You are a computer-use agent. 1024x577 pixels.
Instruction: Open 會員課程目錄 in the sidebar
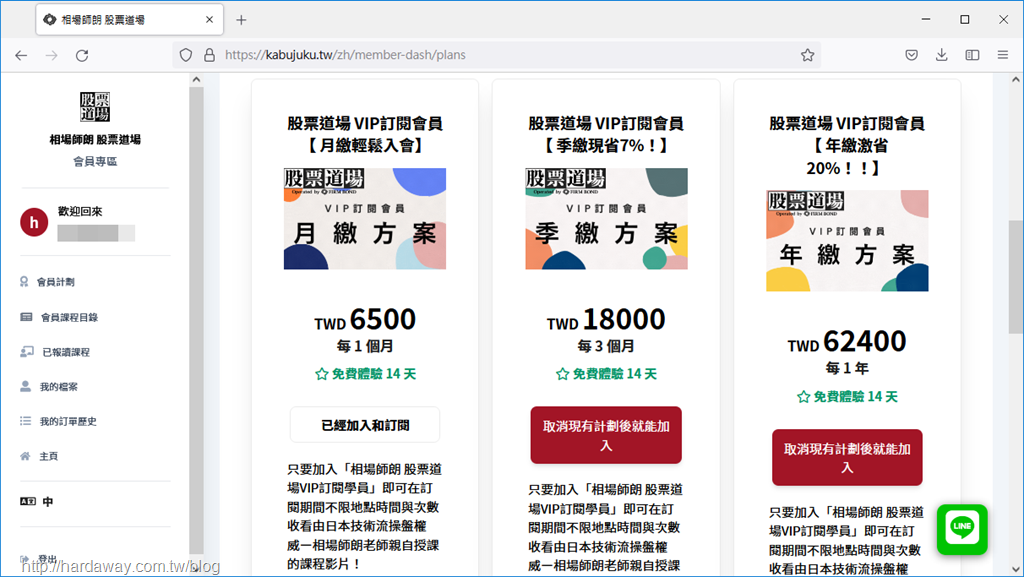[69, 317]
